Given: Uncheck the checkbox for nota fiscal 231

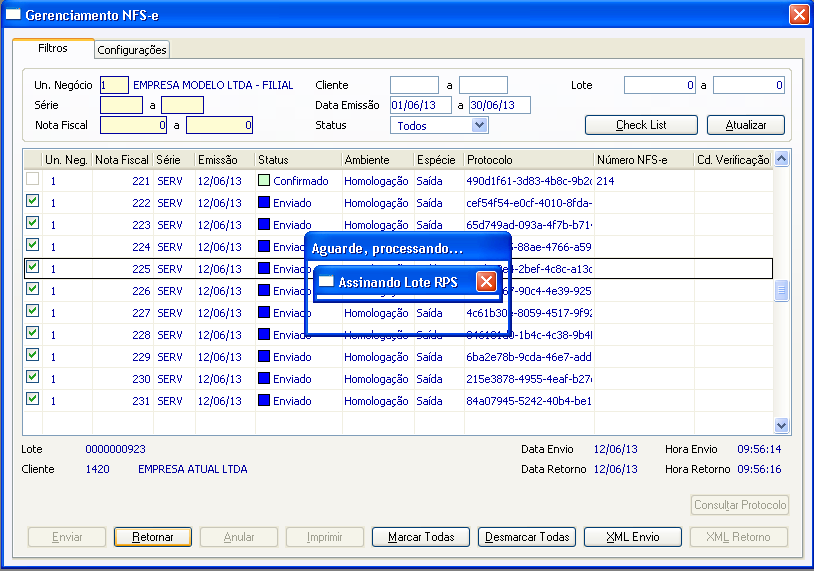Looking at the screenshot, I should click(33, 399).
